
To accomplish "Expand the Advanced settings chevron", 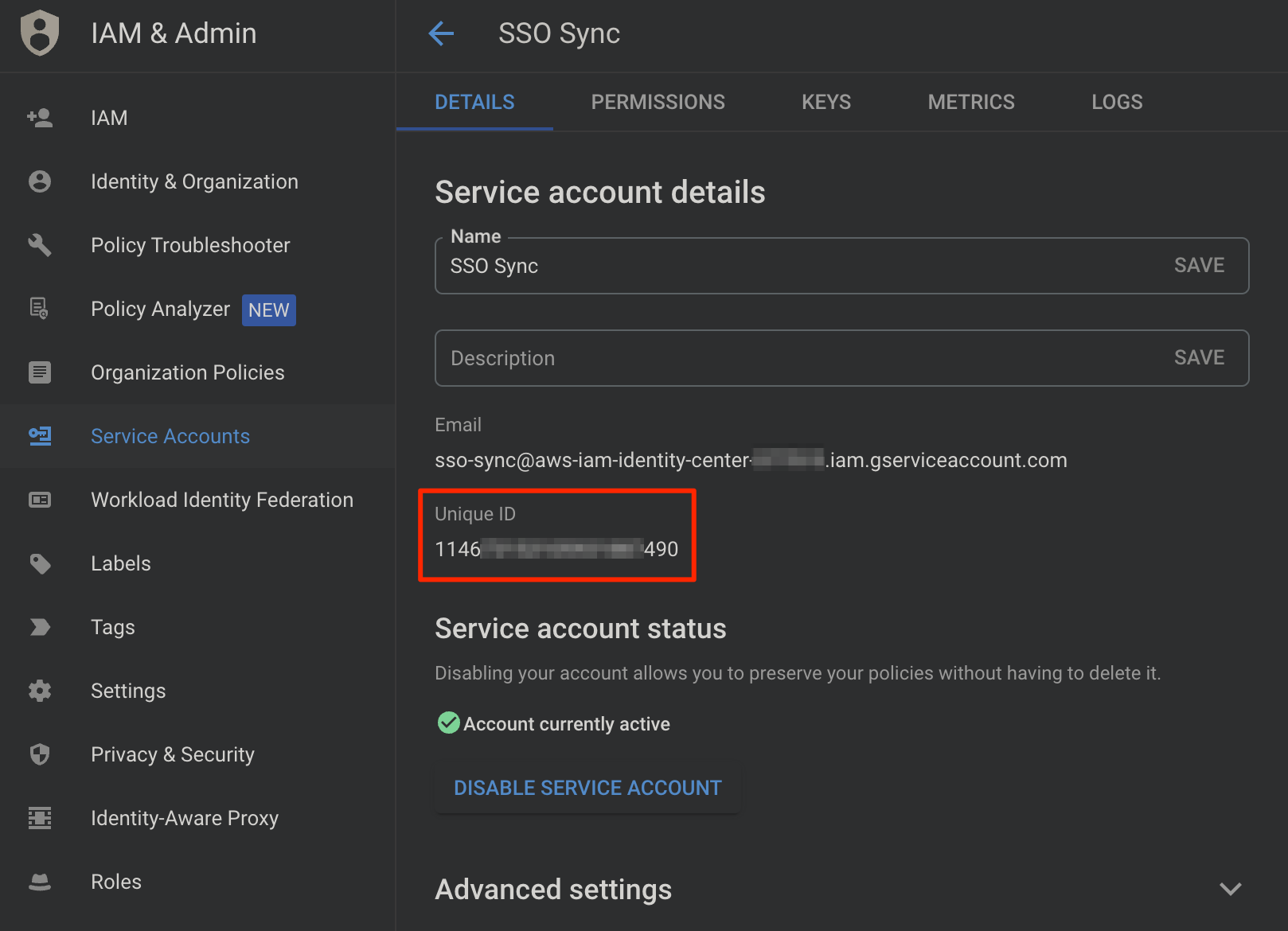I will click(x=1231, y=889).
